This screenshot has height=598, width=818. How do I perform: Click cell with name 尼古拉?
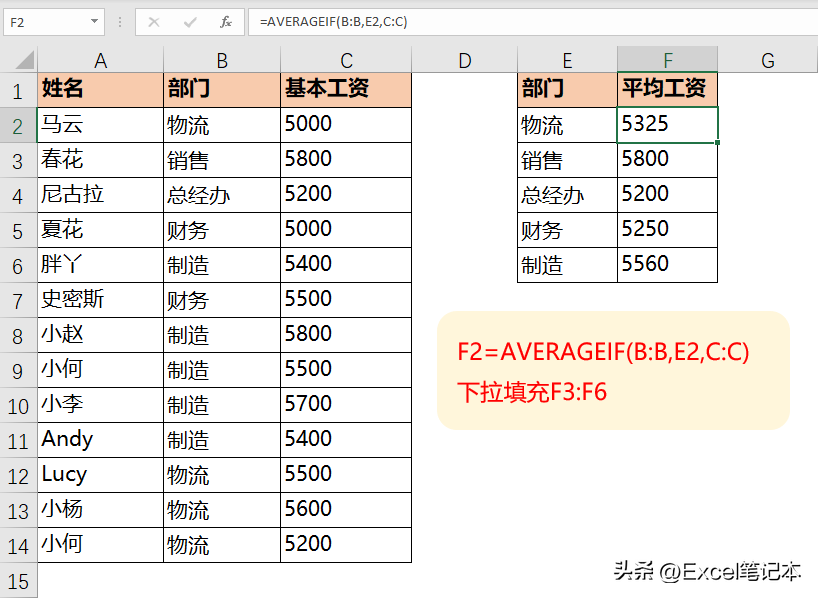coord(100,195)
